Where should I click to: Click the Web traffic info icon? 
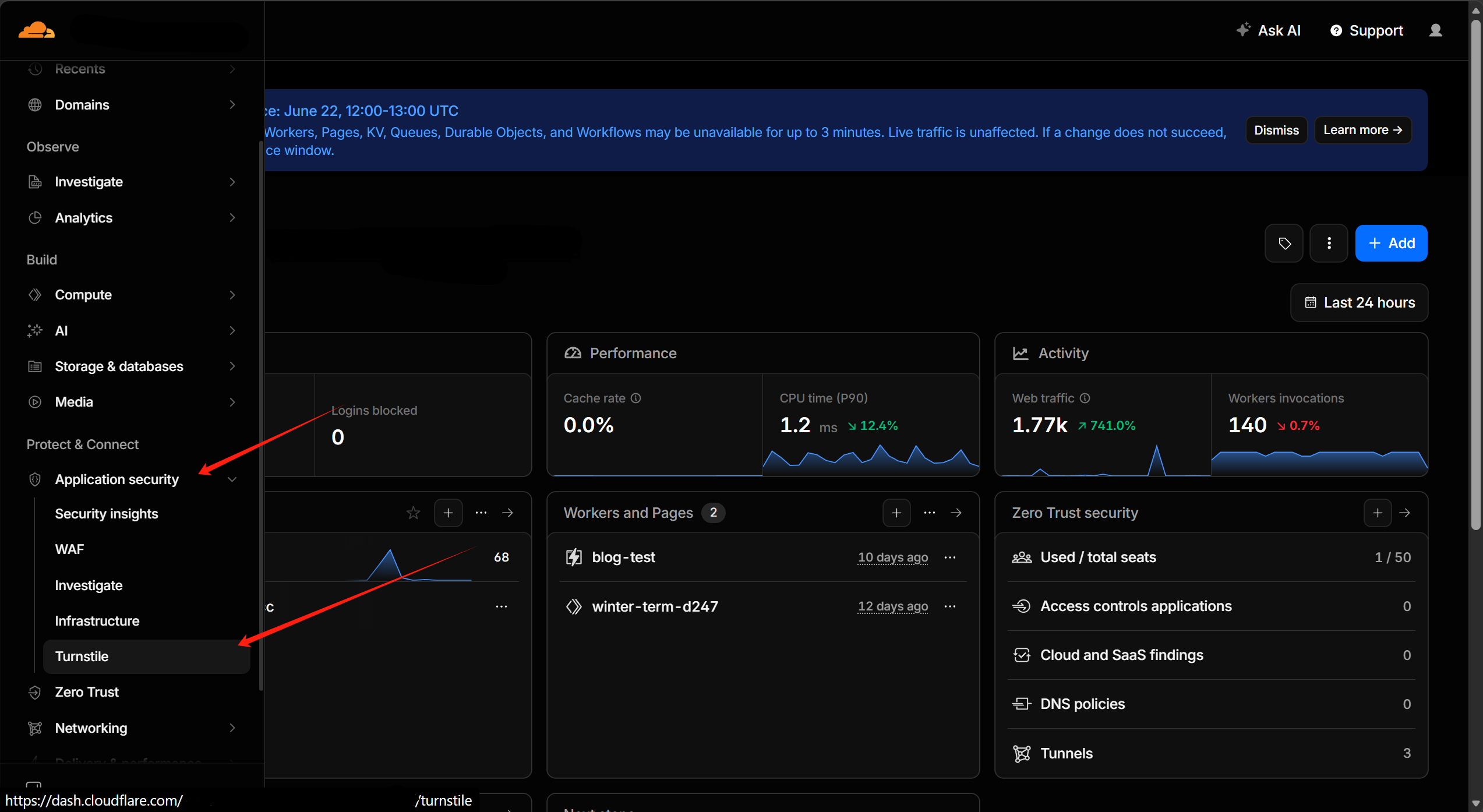click(x=1085, y=398)
